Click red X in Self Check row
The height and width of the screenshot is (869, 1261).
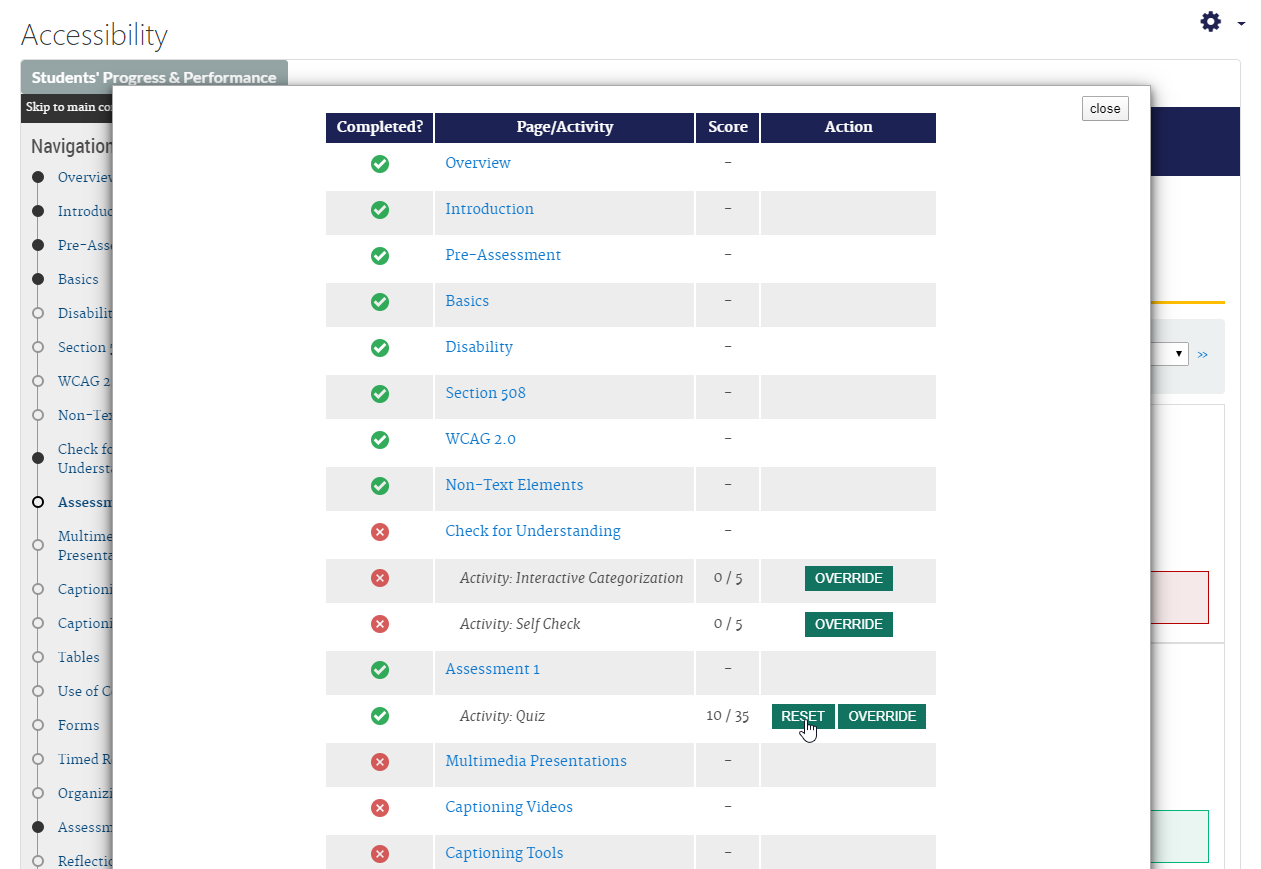380,624
